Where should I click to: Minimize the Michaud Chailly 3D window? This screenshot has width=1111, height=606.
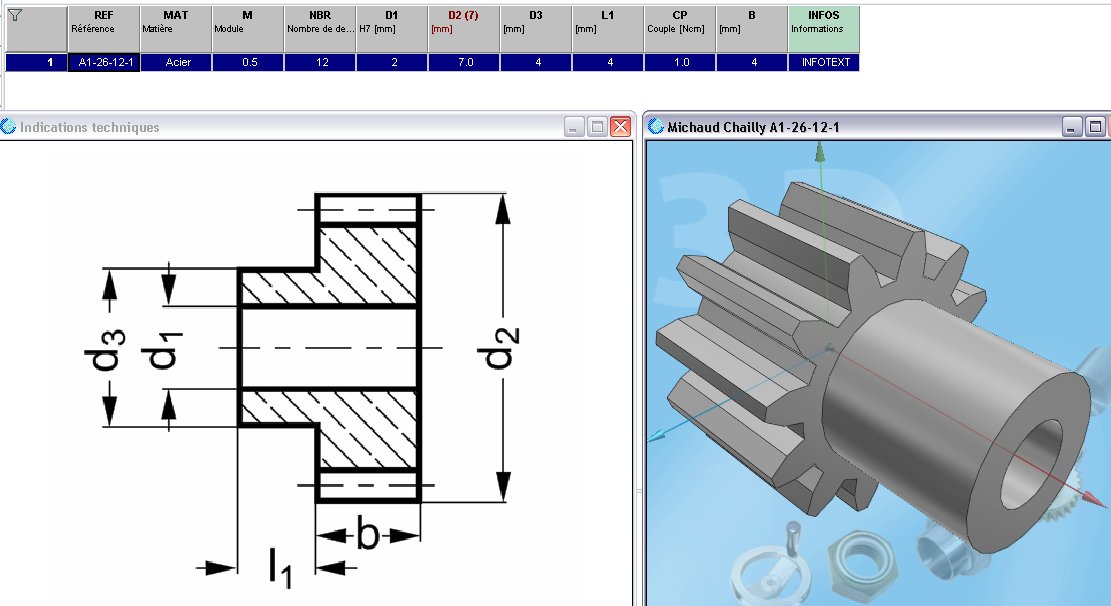pos(1072,127)
